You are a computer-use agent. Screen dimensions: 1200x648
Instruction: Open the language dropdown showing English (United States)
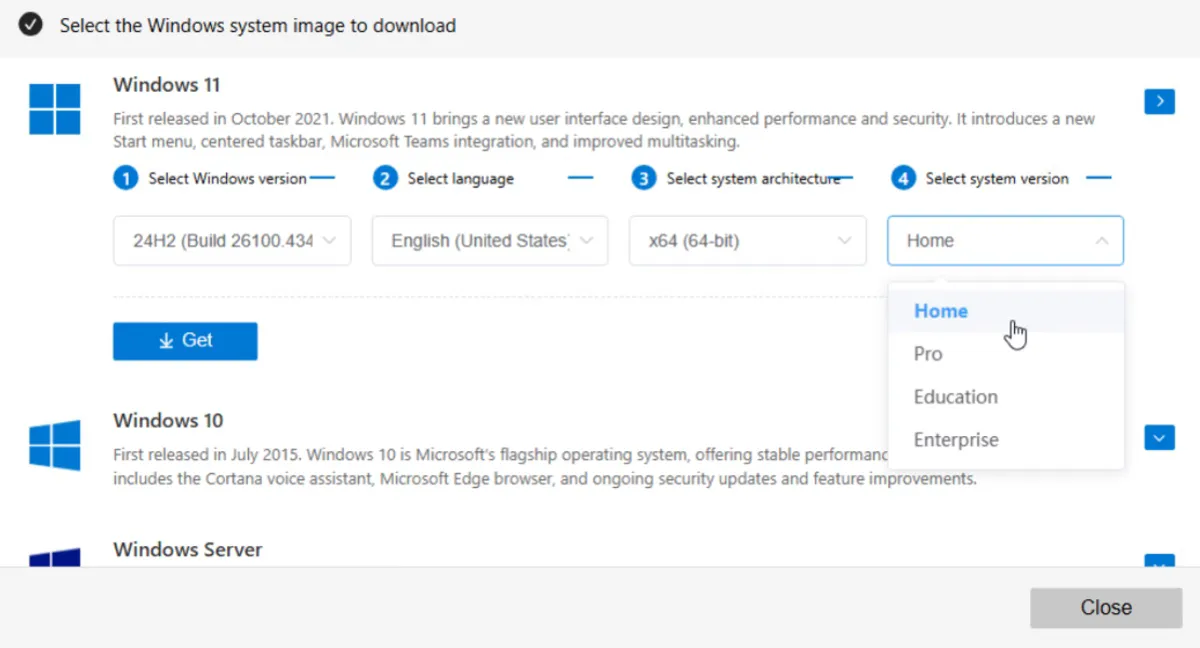pyautogui.click(x=489, y=240)
